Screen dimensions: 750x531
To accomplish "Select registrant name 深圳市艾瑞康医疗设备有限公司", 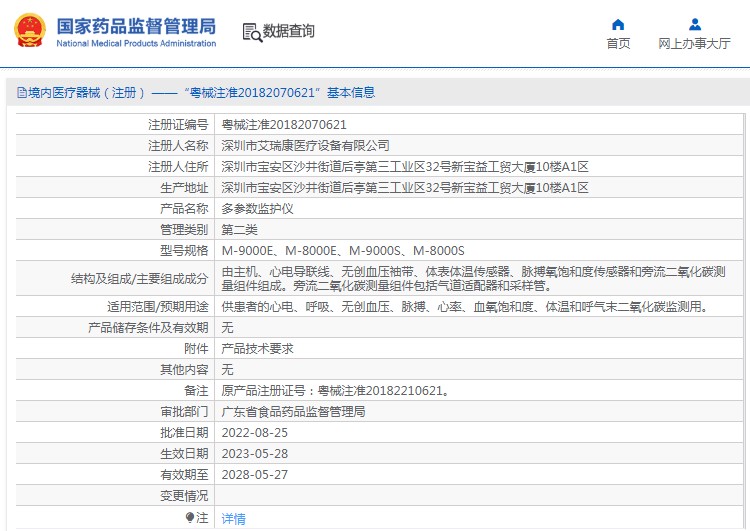I will pos(305,146).
